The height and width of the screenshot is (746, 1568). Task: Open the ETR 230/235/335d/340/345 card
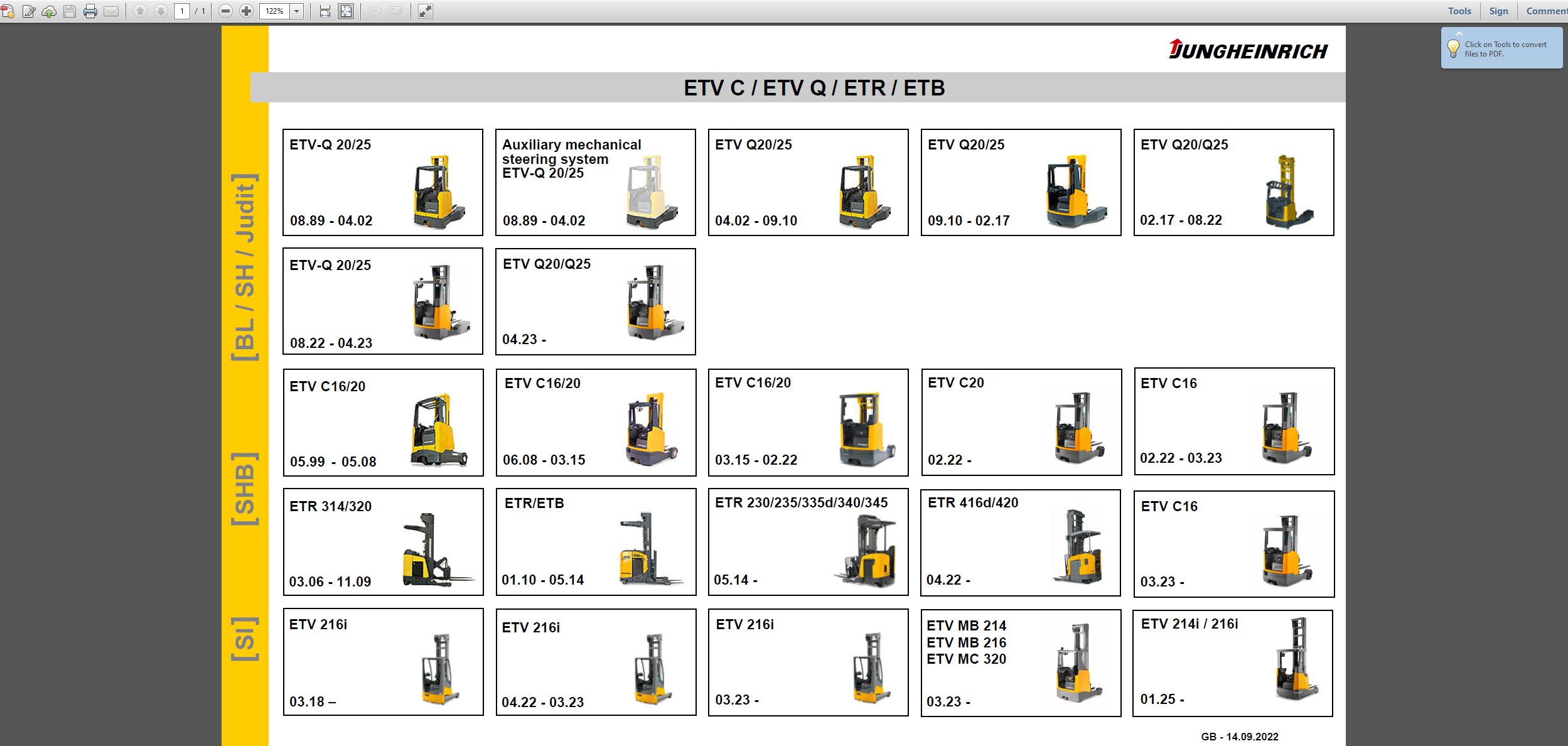(x=808, y=542)
